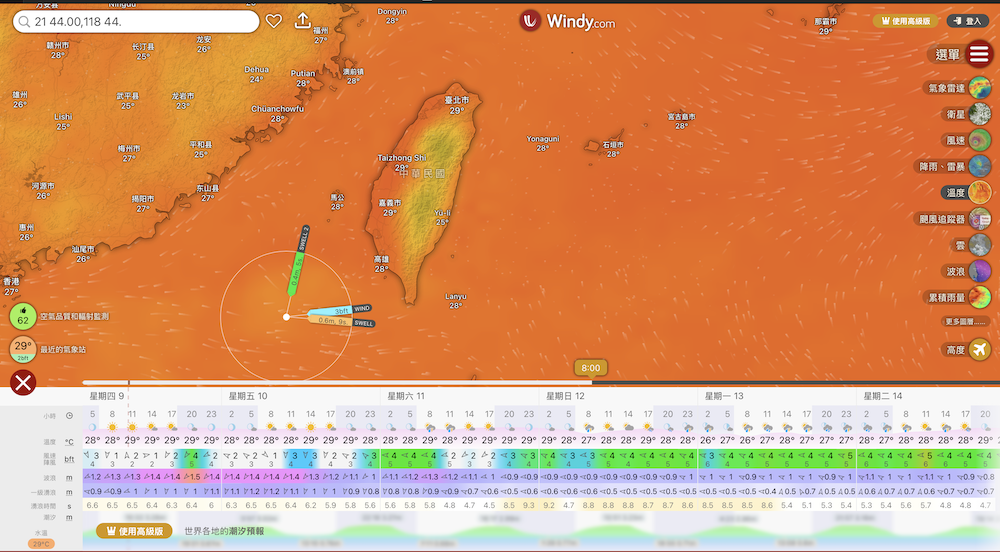Click the heart favorite icon
Image resolution: width=1000 pixels, height=552 pixels.
click(x=275, y=21)
